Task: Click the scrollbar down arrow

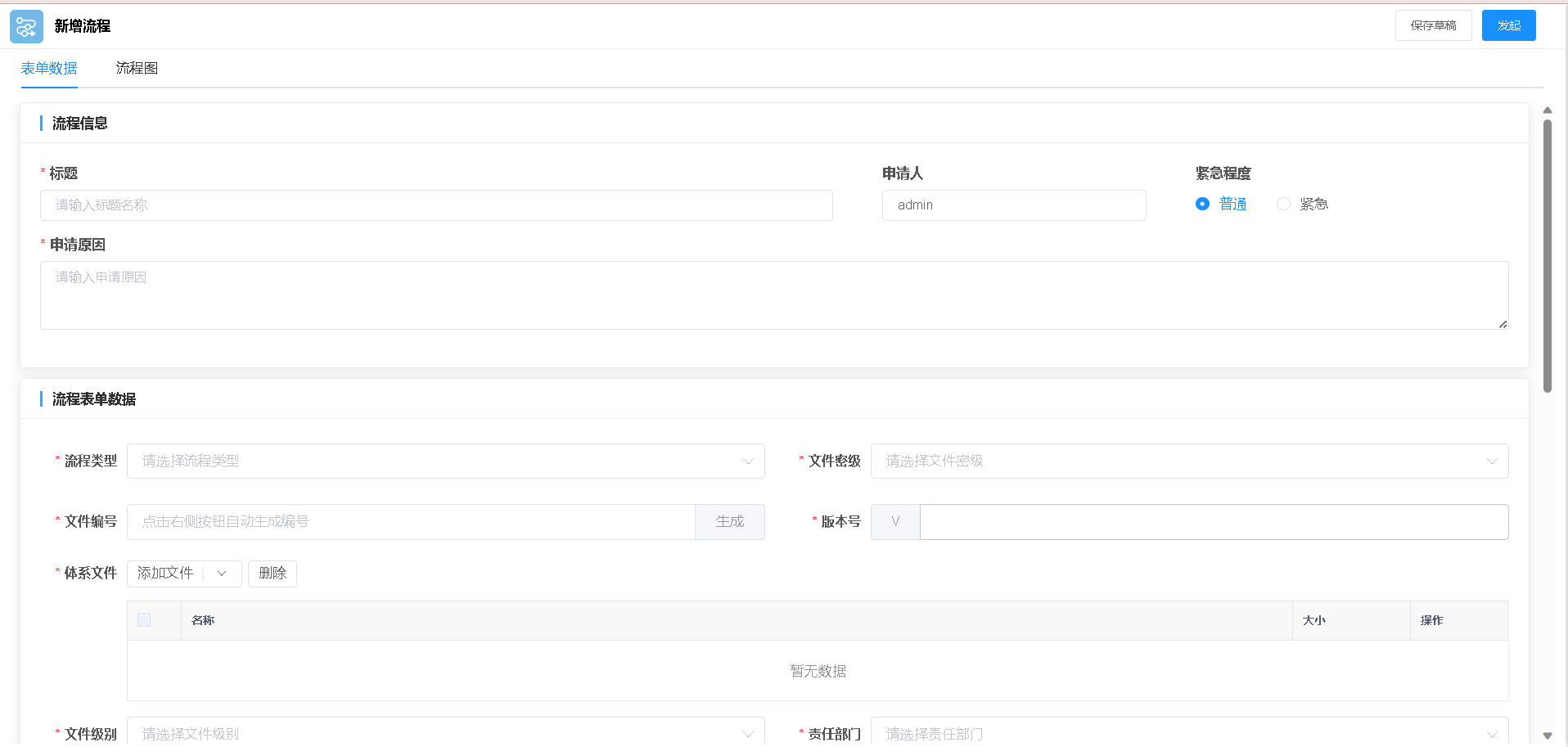Action: 1548,737
